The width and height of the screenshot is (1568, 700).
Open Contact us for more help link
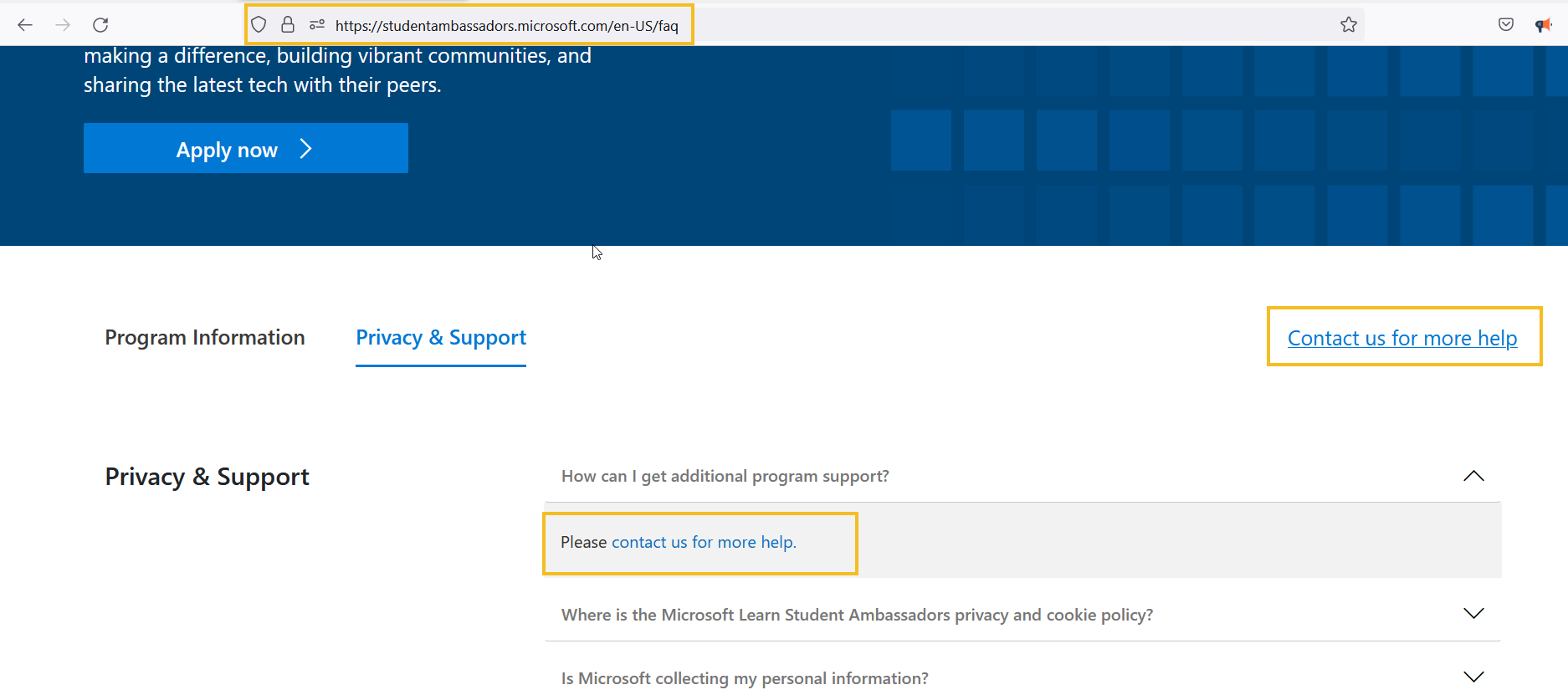[1402, 338]
